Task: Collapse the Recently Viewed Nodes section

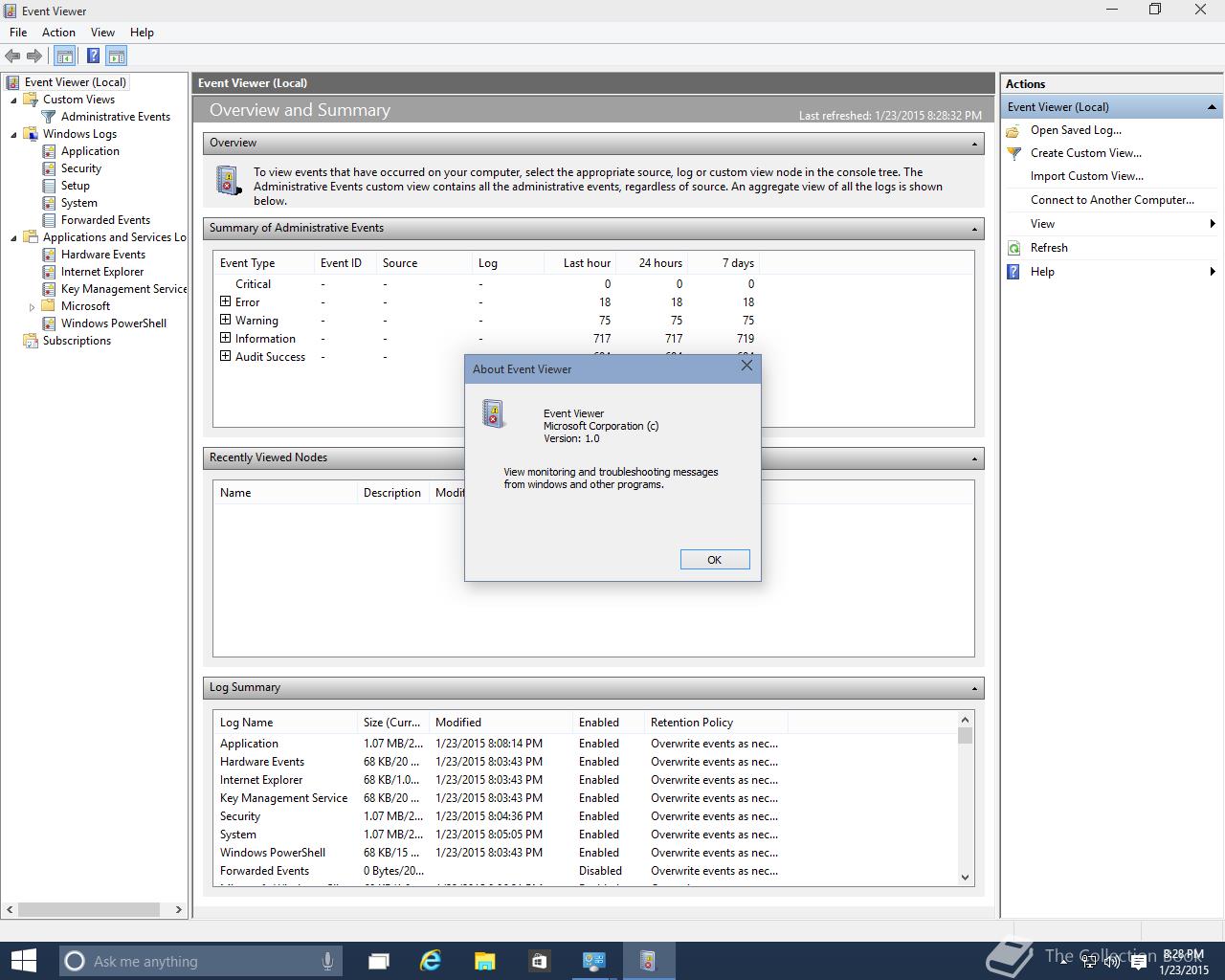Action: (974, 458)
